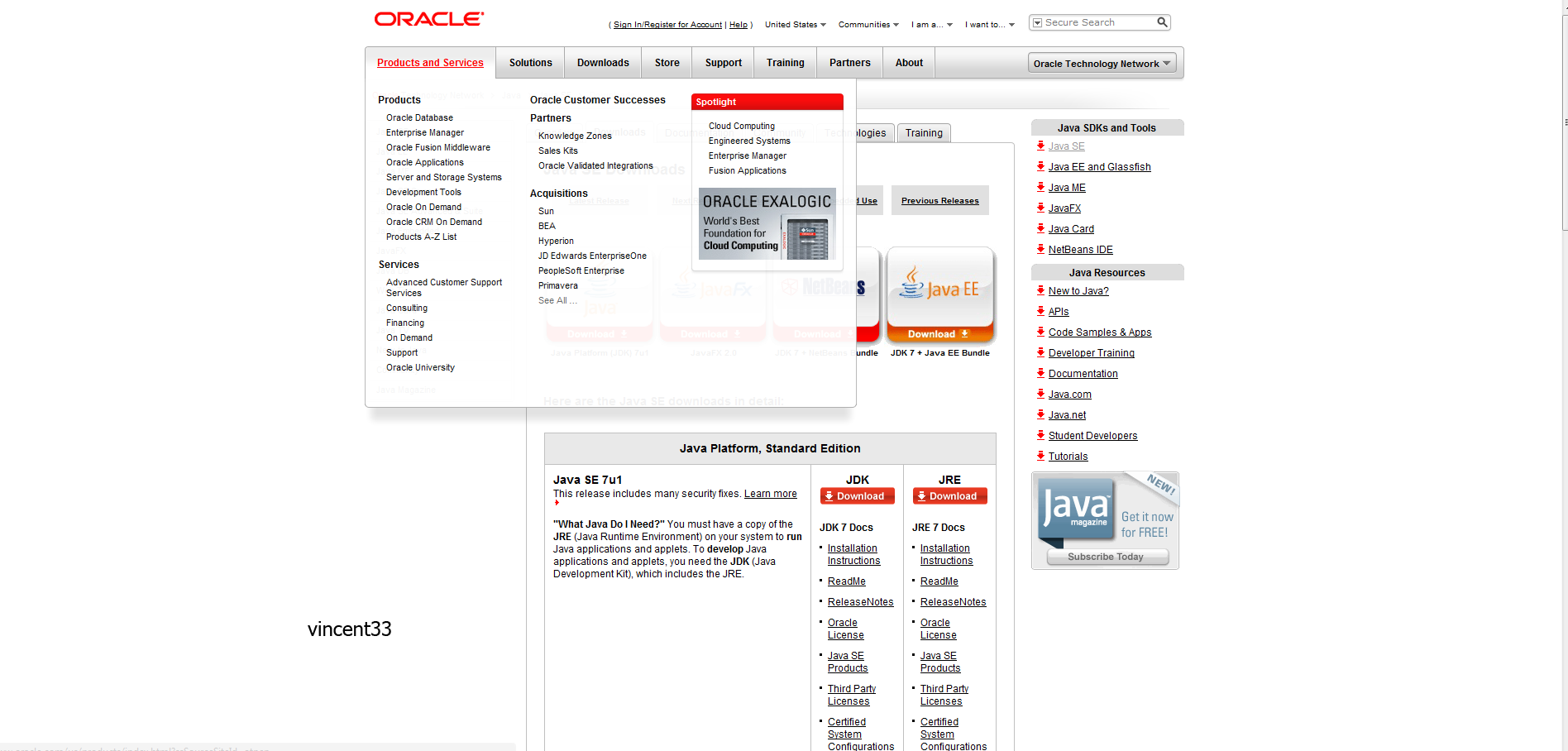Click the Java magazine logo
The width and height of the screenshot is (1568, 751).
1076,509
